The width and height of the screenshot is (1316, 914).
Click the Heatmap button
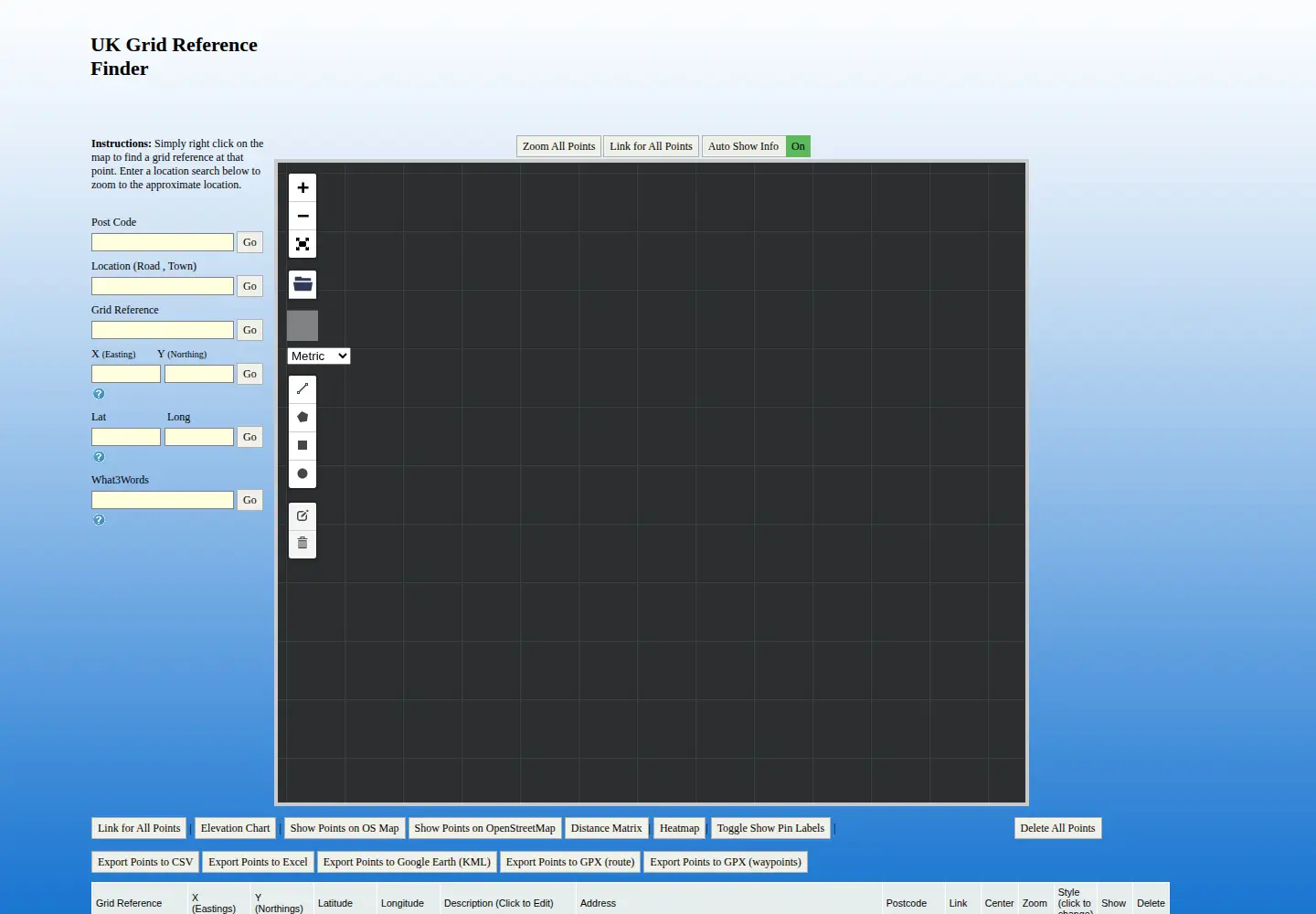click(679, 828)
